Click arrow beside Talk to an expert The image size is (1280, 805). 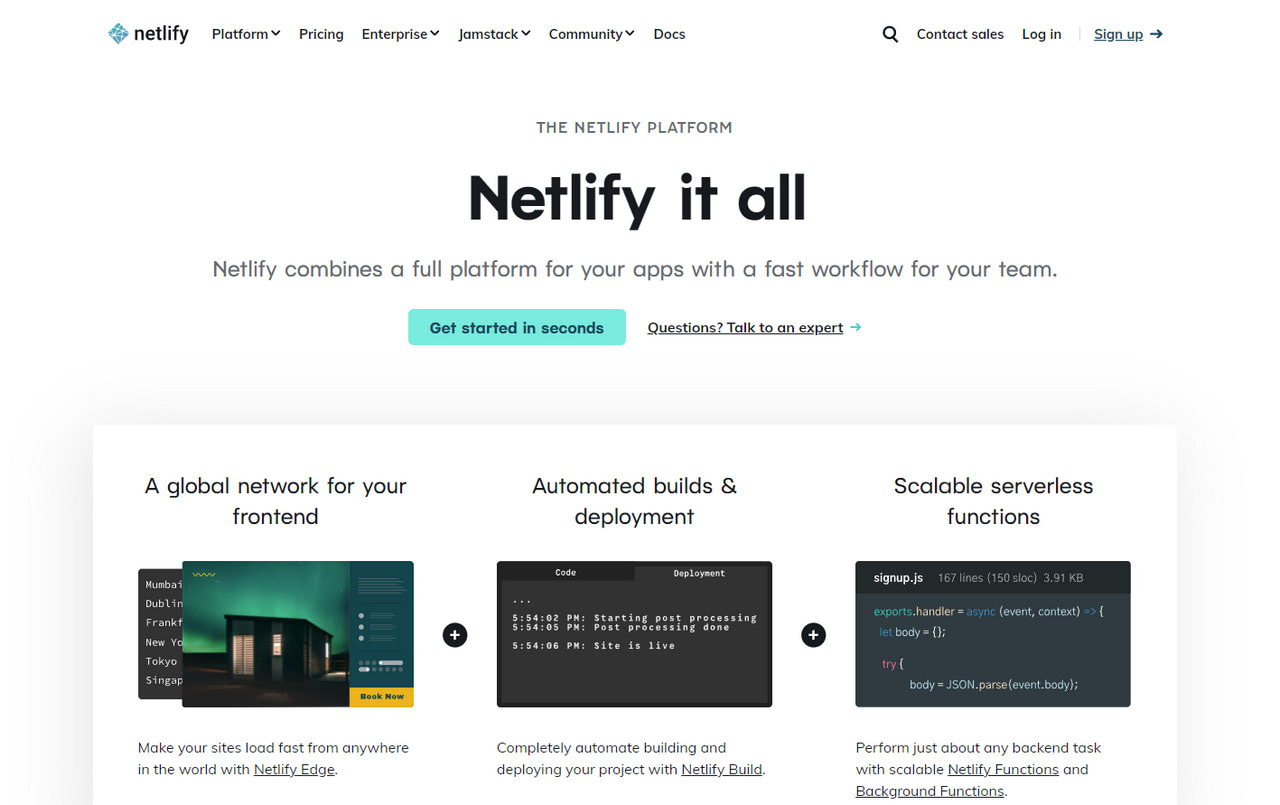click(855, 327)
